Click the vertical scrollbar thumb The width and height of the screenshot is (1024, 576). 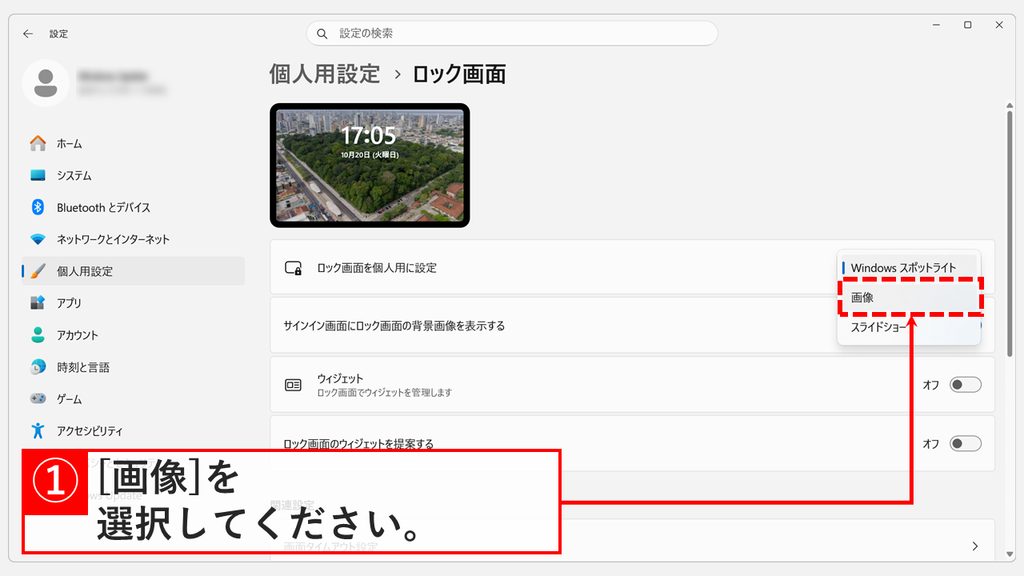(x=1010, y=234)
